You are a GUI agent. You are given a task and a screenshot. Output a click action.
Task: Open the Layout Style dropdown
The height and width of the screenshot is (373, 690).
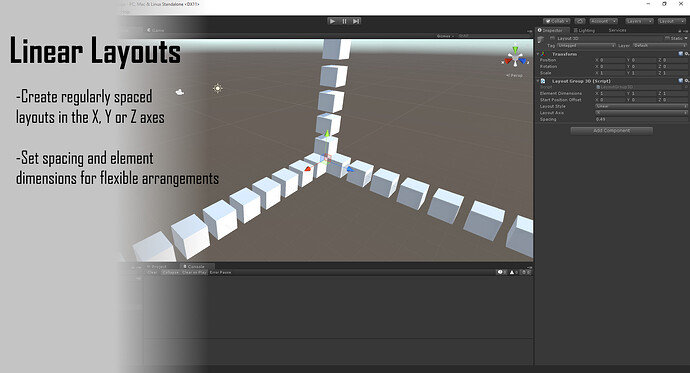click(x=641, y=106)
